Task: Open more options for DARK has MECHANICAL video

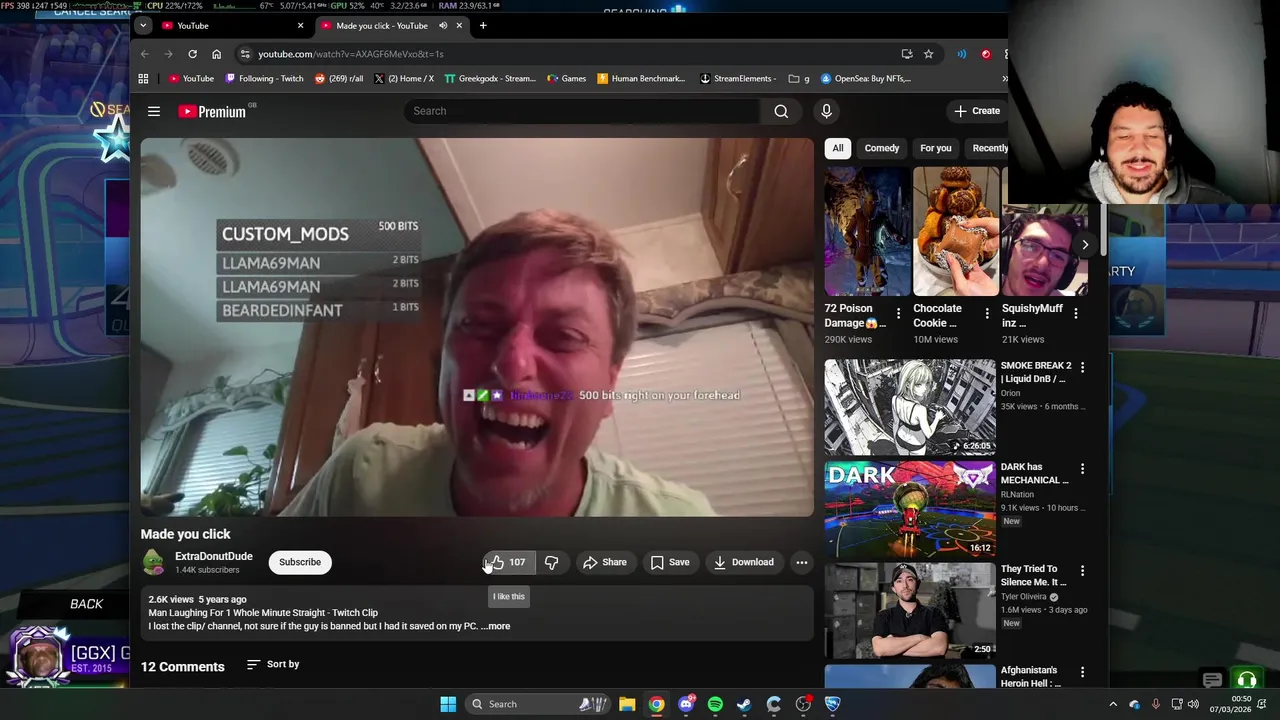Action: 1082,468
